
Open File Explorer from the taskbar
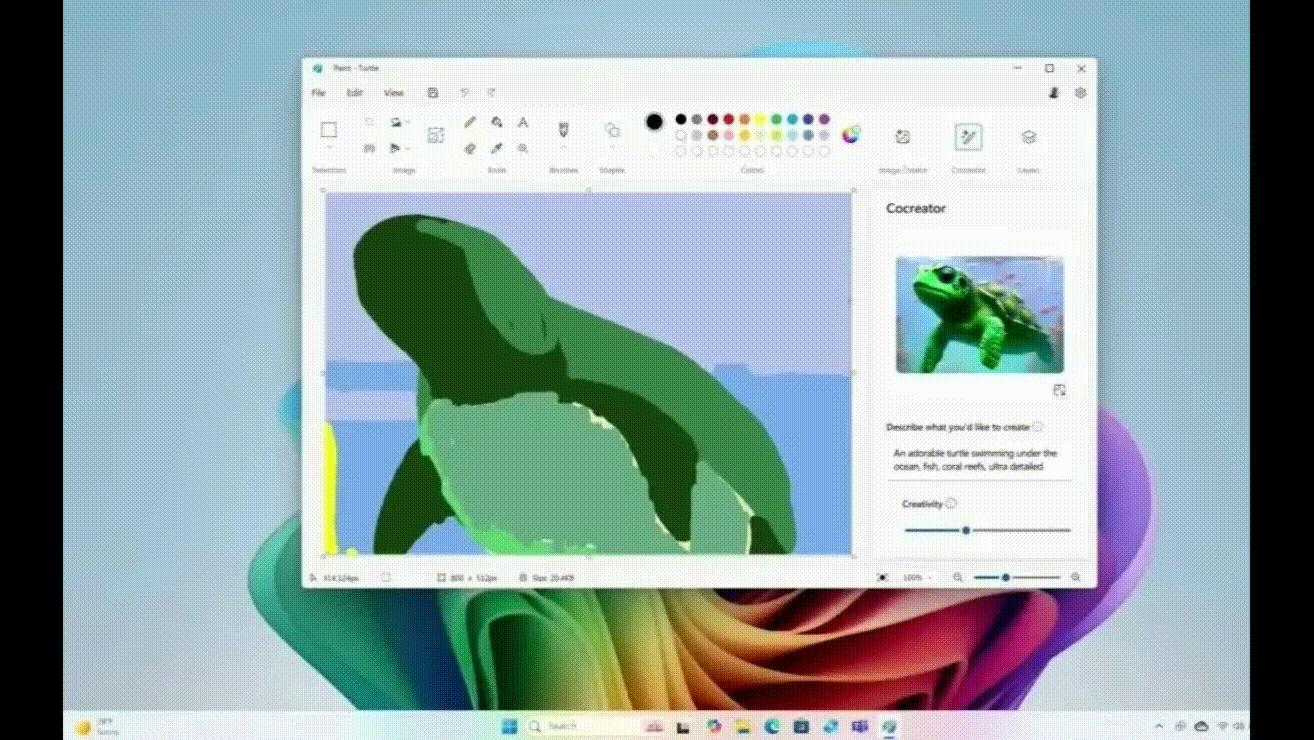pyautogui.click(x=743, y=726)
